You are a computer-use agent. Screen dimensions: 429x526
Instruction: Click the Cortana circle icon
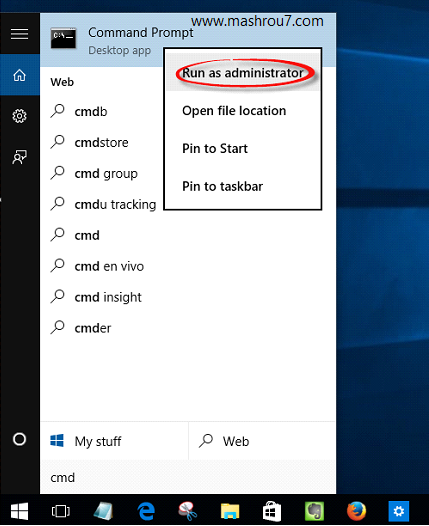(x=19, y=439)
